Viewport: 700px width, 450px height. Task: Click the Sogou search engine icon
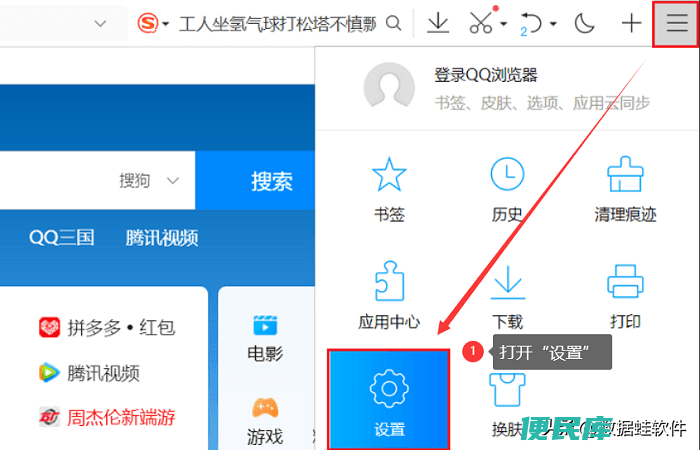coord(148,23)
